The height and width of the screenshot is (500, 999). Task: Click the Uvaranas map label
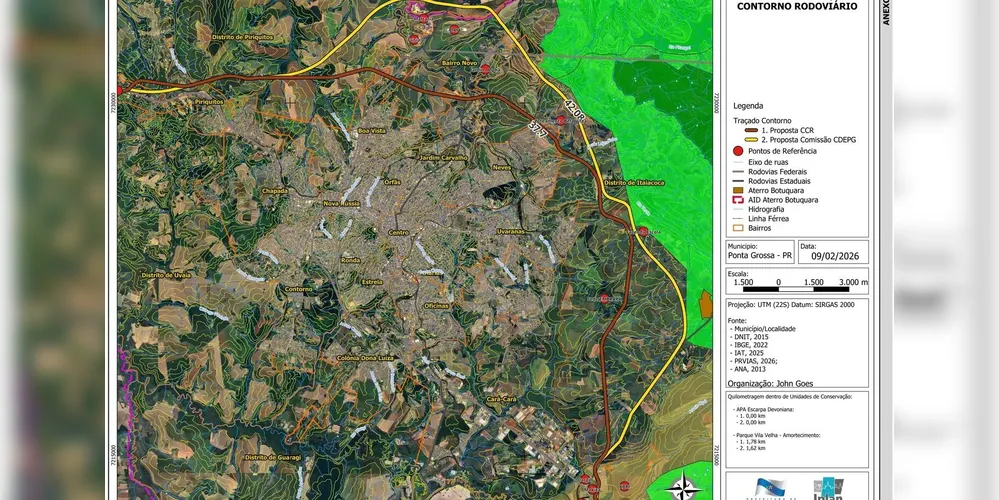[511, 231]
